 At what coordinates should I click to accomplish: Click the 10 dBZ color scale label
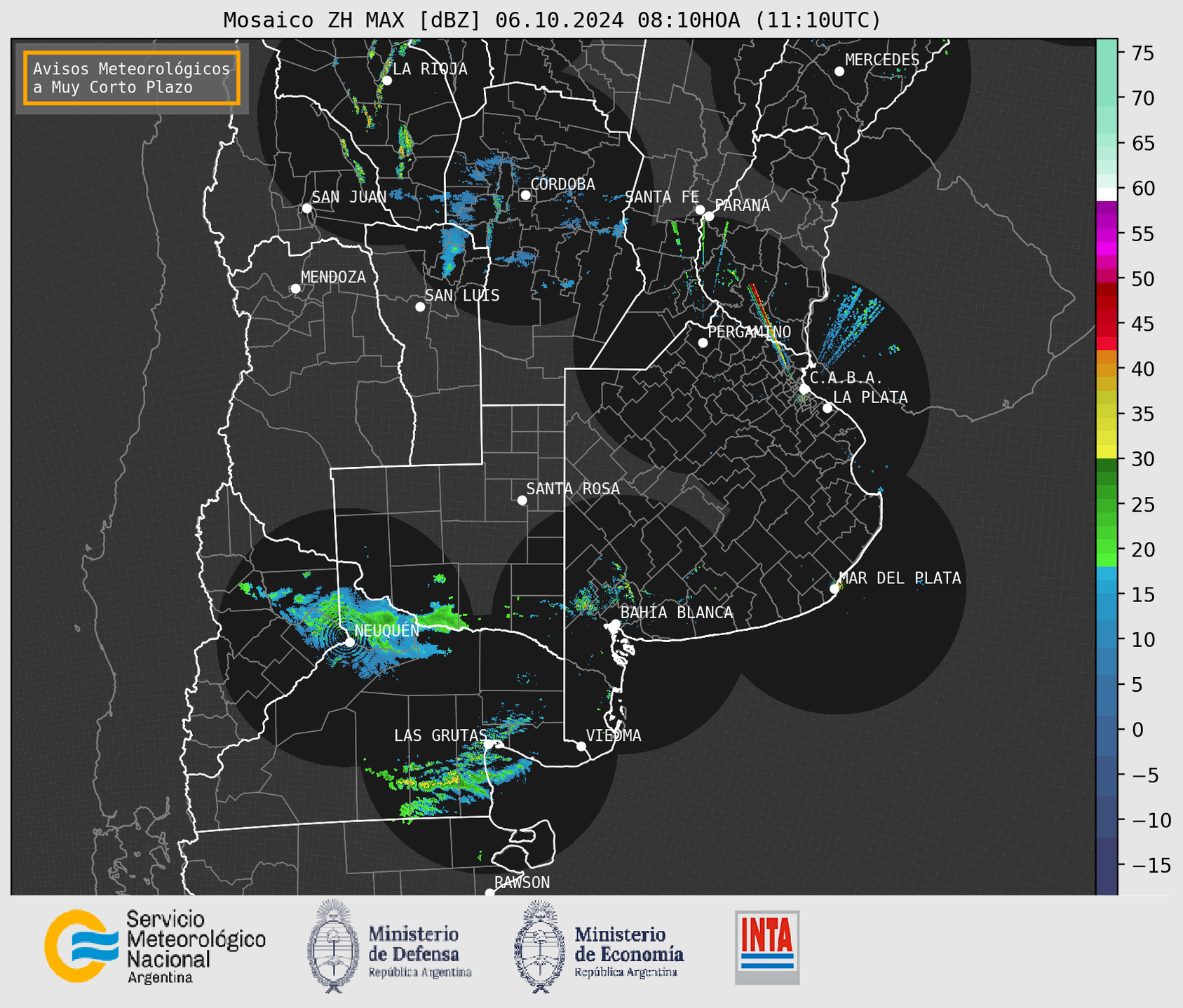[1143, 639]
